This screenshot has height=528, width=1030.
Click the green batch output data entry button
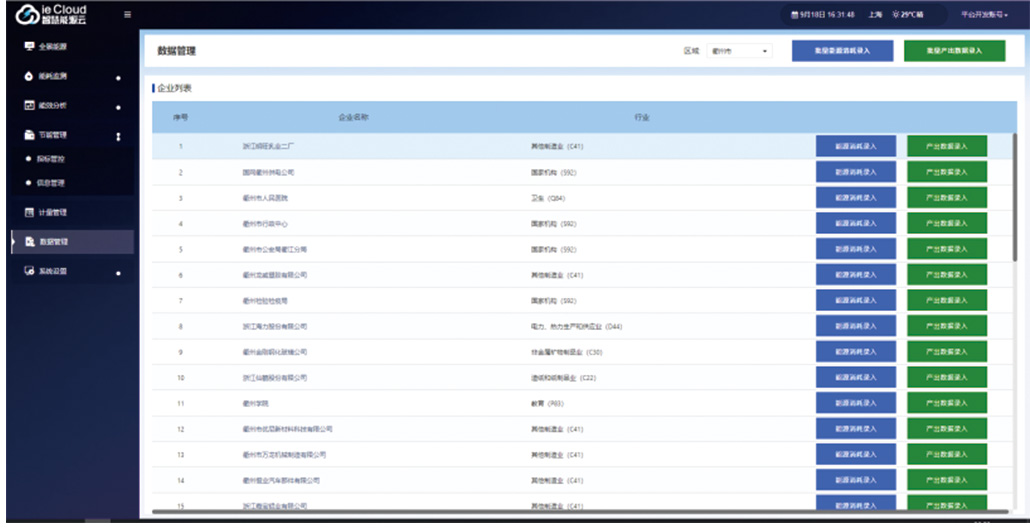(x=954, y=51)
